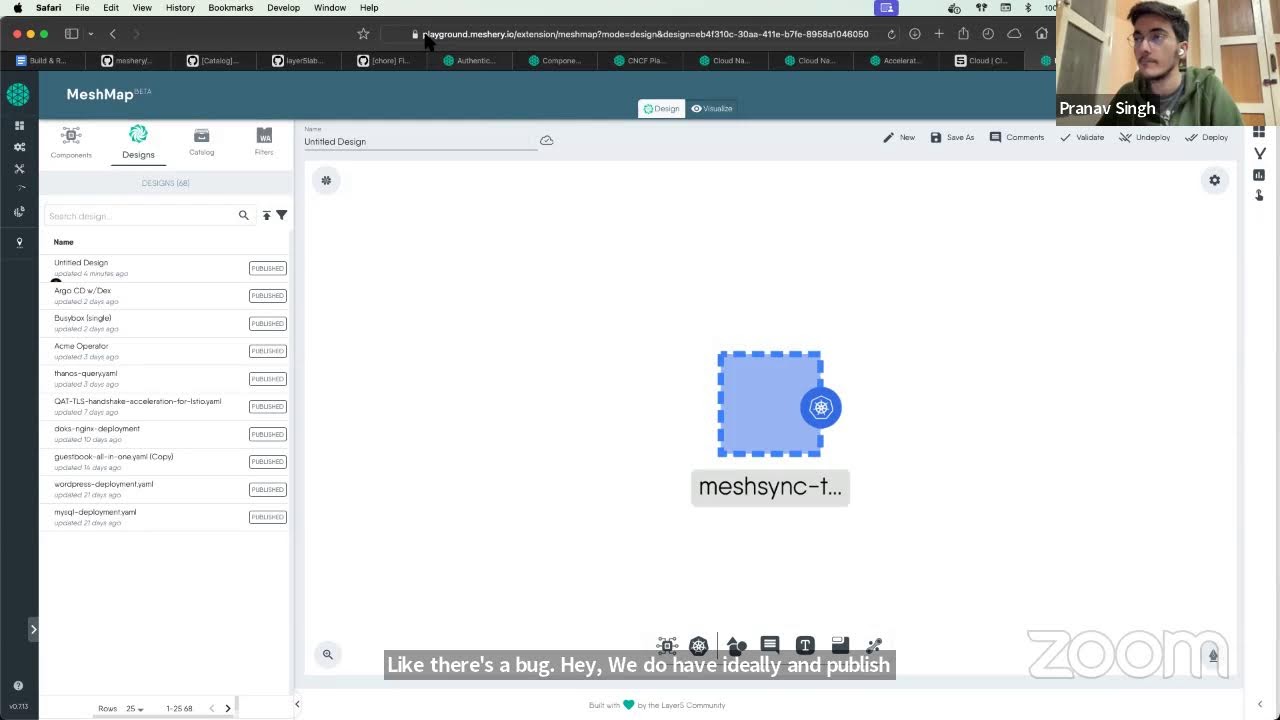The height and width of the screenshot is (720, 1280).
Task: Click the Sort by Name column header
Action: tap(63, 242)
